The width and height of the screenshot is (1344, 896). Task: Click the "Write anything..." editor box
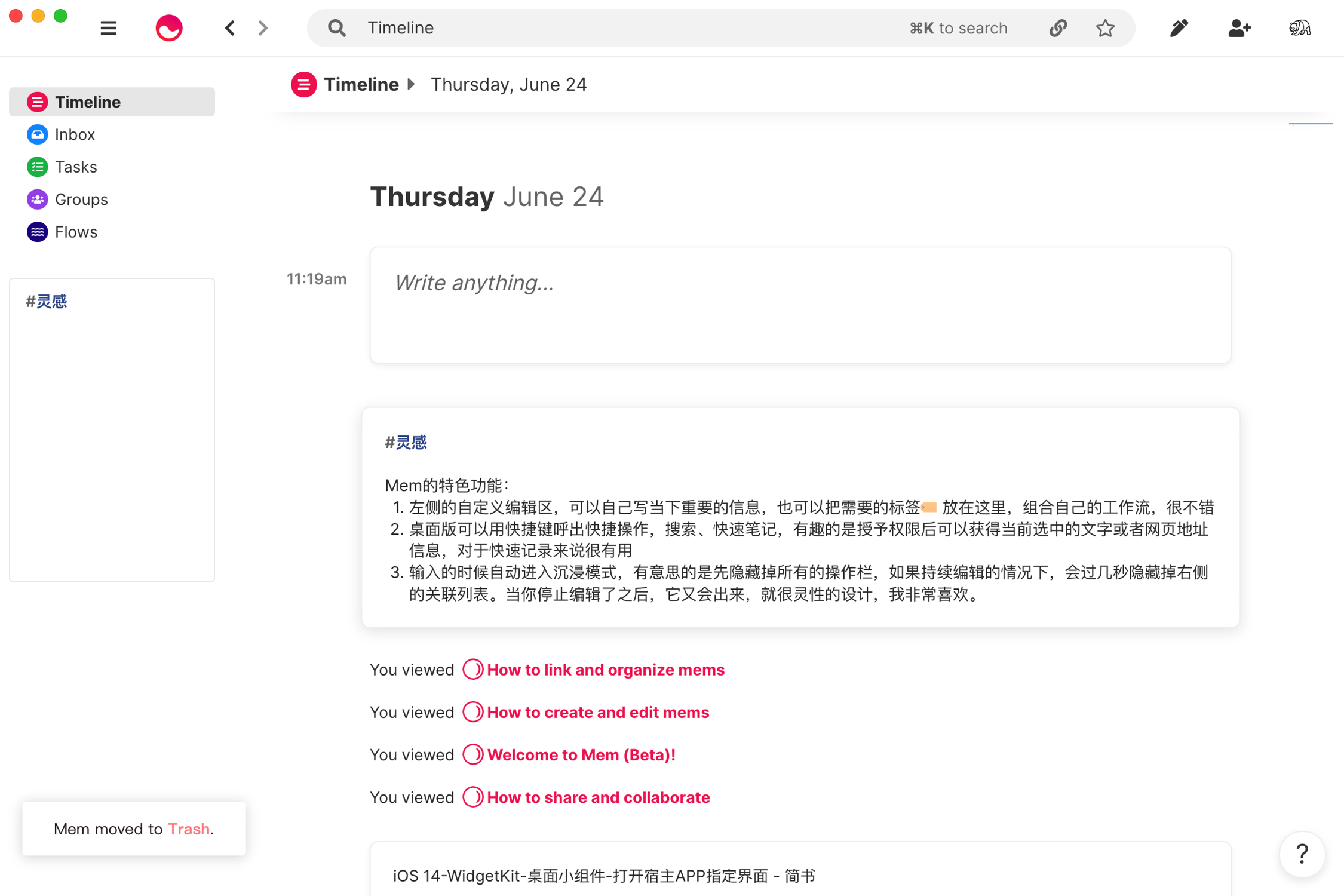pos(800,305)
